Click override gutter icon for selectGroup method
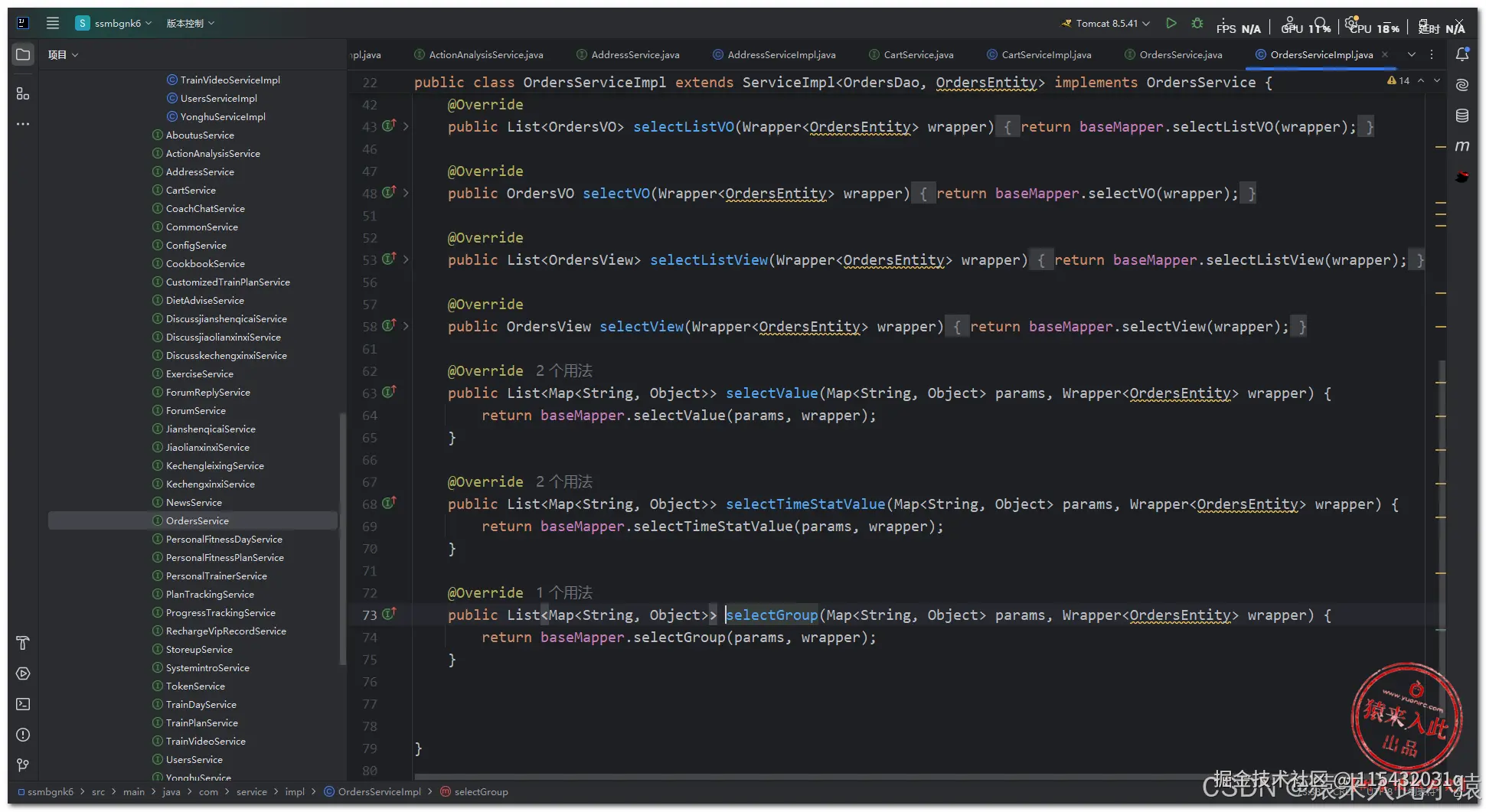The height and width of the screenshot is (812, 1486). [x=389, y=614]
